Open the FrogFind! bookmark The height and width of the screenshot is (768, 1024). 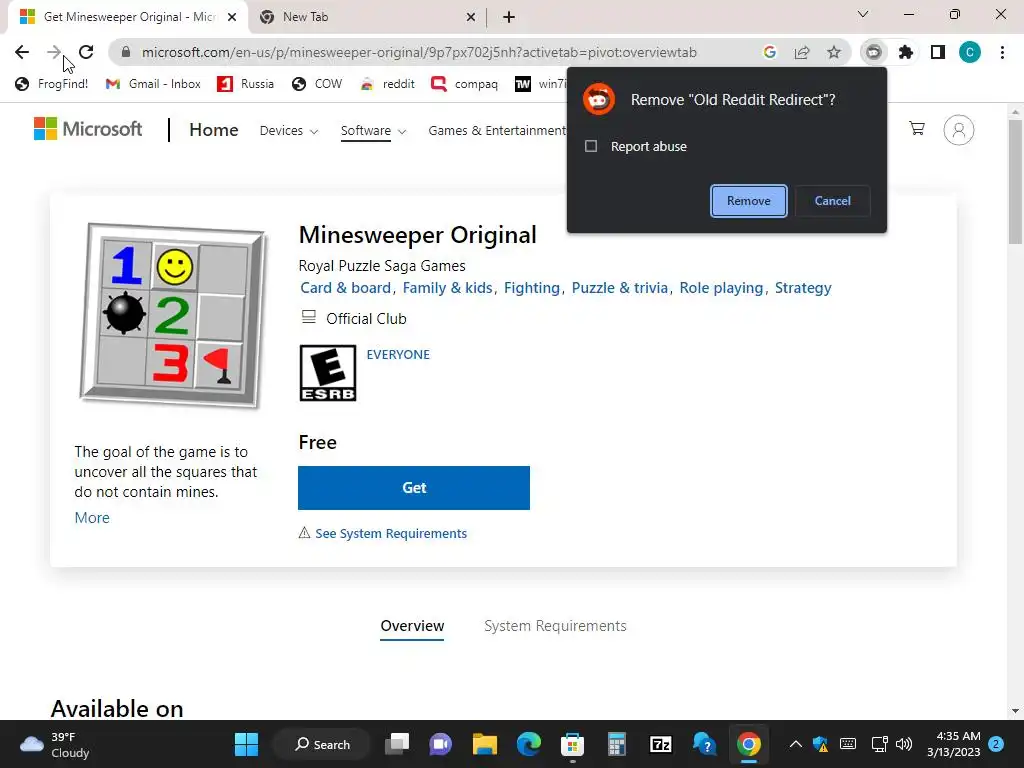tap(52, 84)
